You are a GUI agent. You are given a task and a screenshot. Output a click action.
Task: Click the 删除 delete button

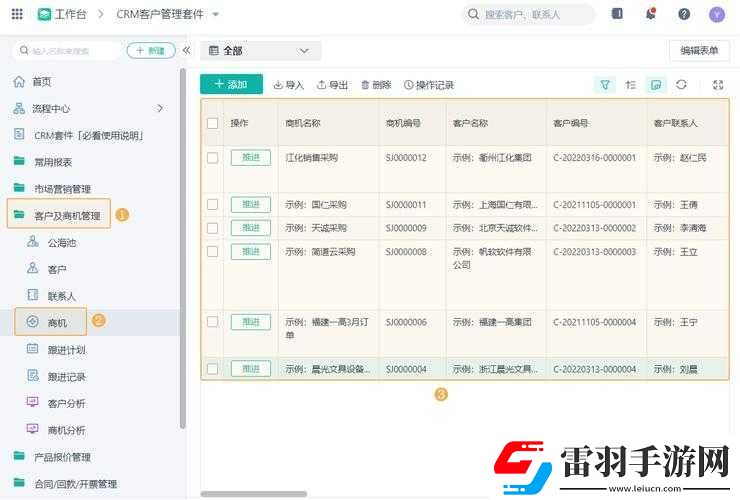pos(376,85)
